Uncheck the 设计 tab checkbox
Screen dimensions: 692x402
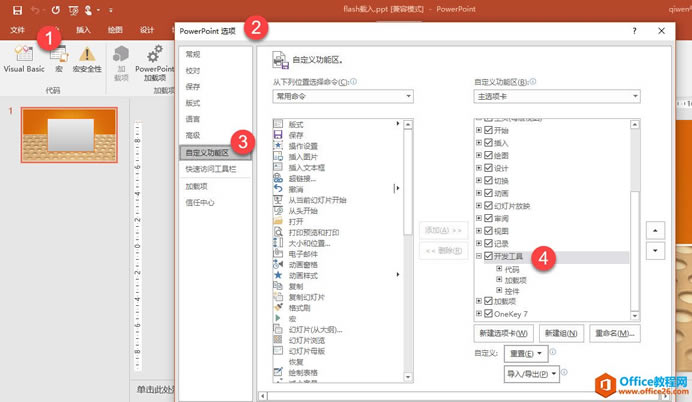(488, 168)
